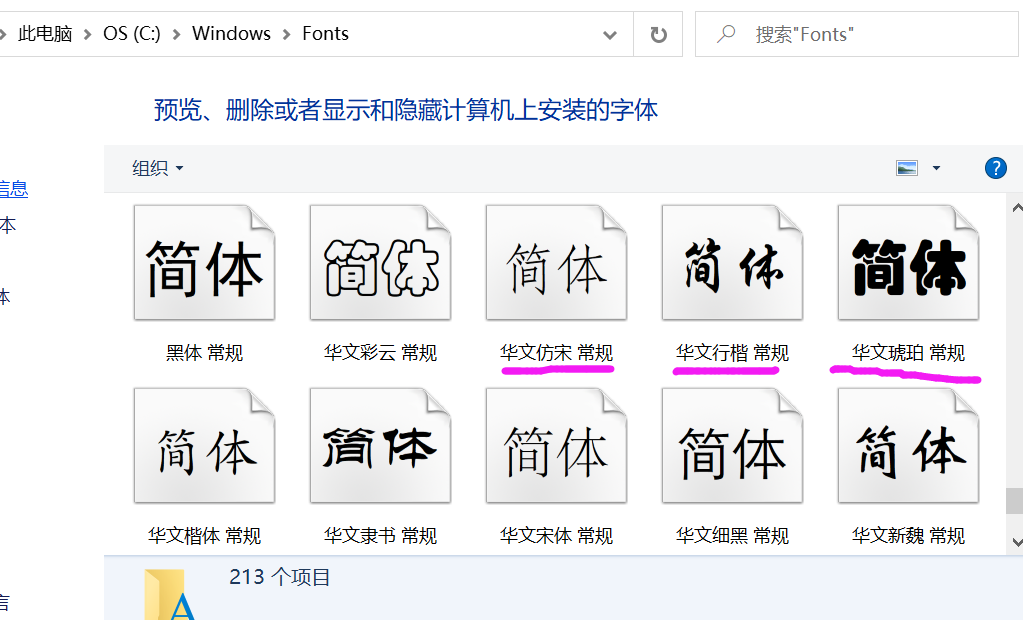The image size is (1023, 620).
Task: Select the 华文新魏 常规 font icon
Action: (908, 444)
